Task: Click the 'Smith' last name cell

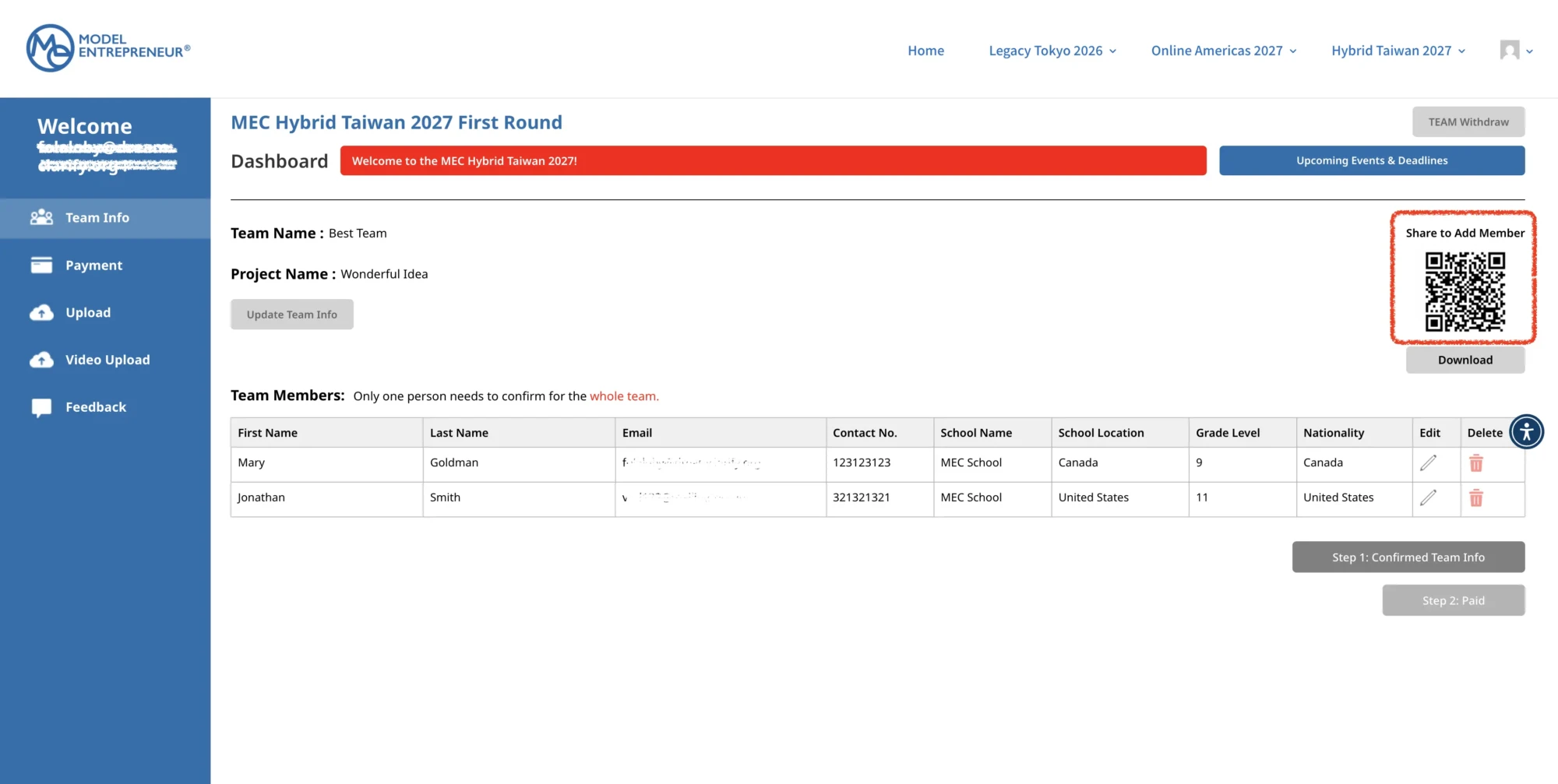Action: pos(519,497)
